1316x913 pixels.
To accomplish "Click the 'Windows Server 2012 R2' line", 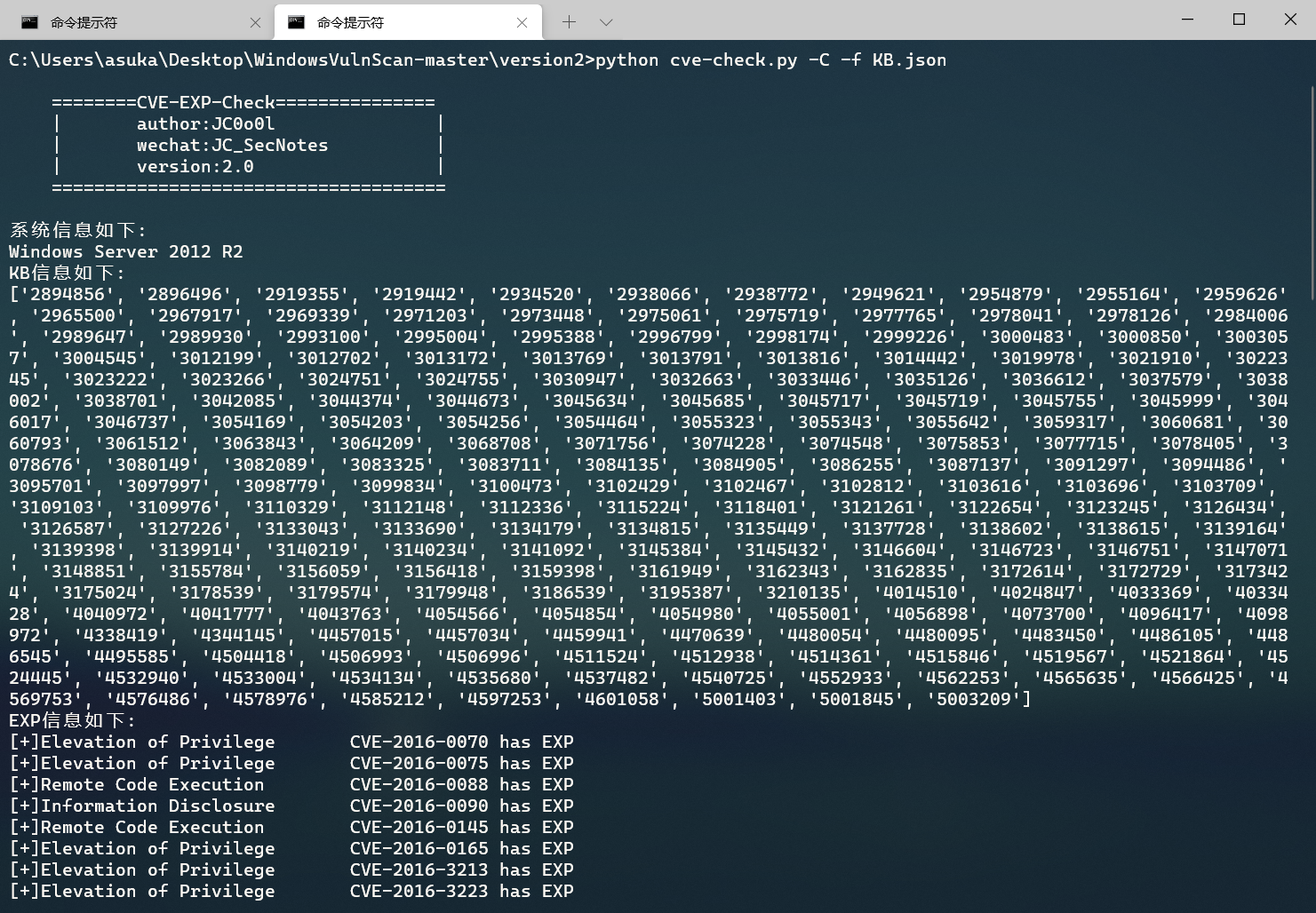I will 126,251.
